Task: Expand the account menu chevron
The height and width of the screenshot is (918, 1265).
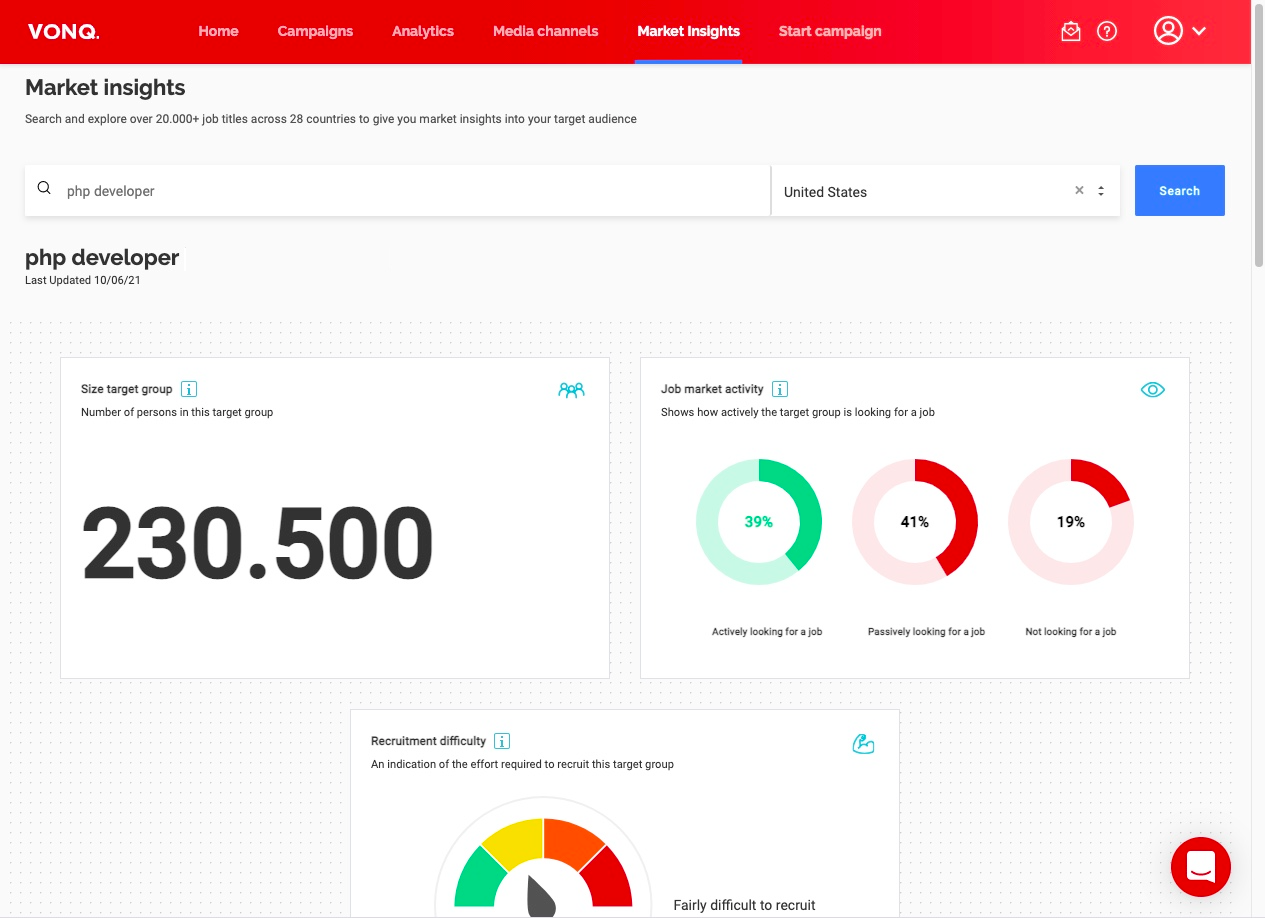Action: [1199, 31]
